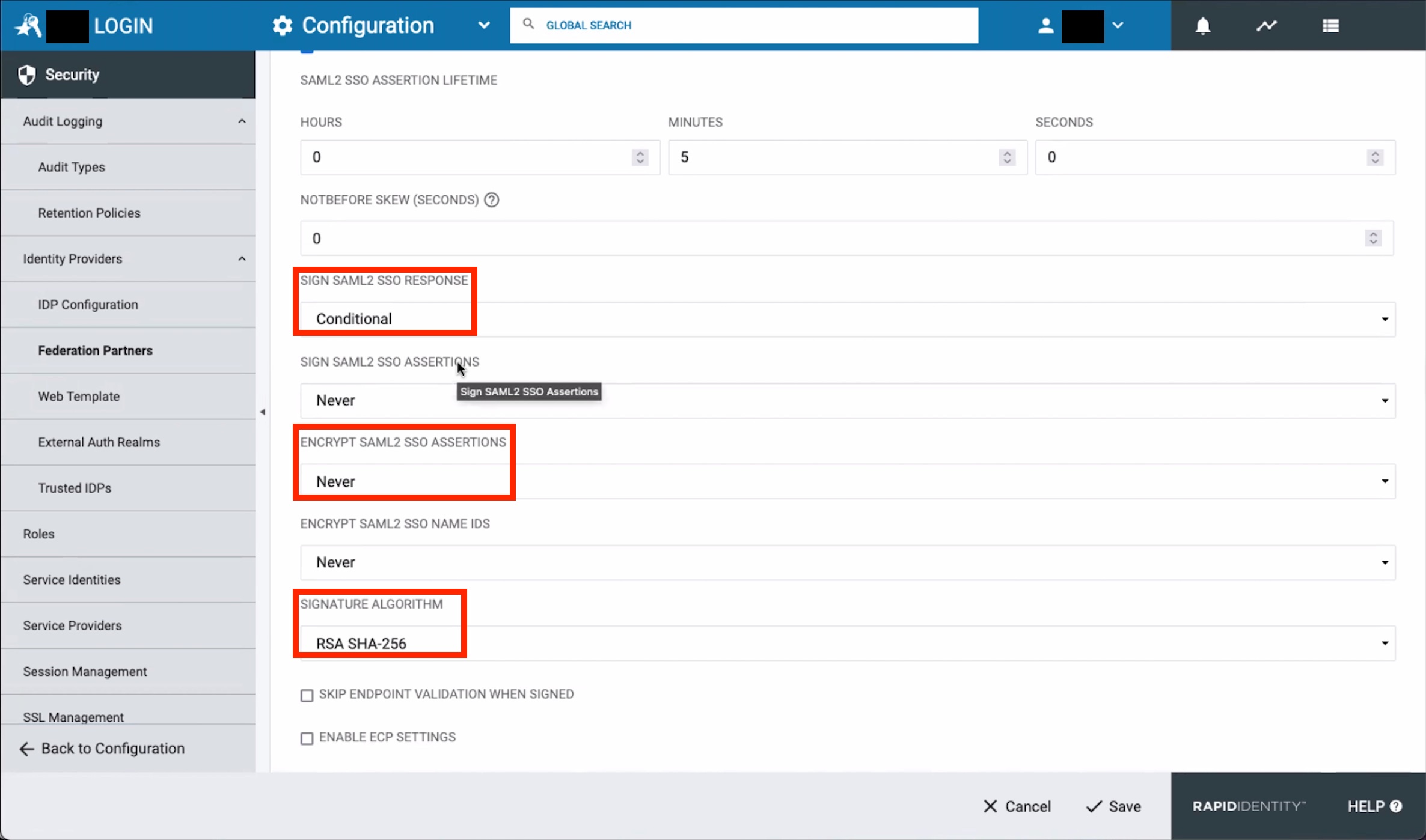The image size is (1426, 840).
Task: Open Help in the bottom bar
Action: pos(1376,806)
